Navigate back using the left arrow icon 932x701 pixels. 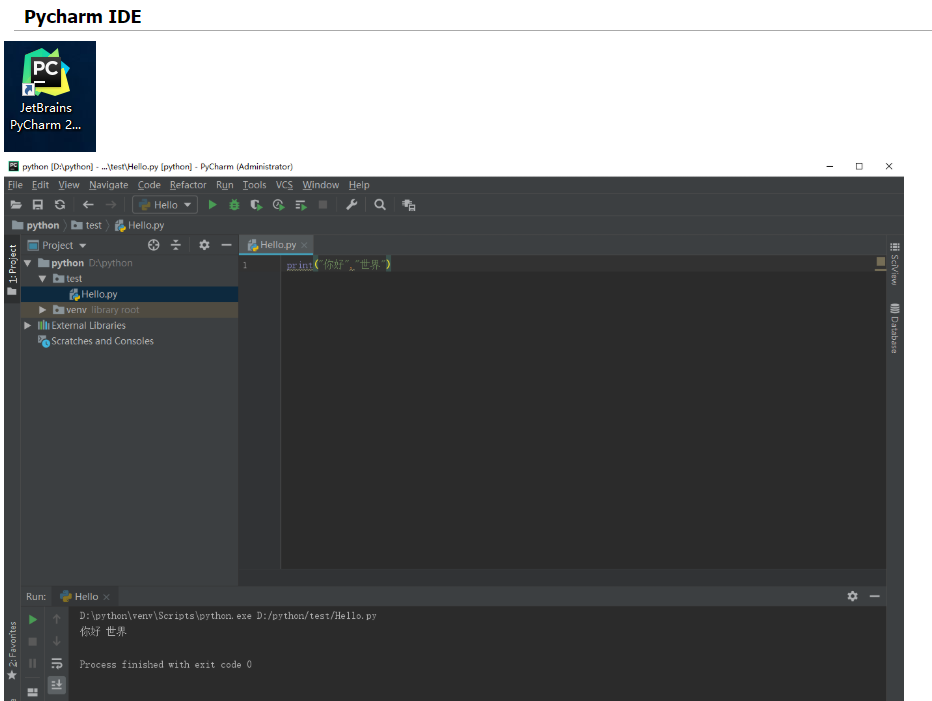point(88,205)
